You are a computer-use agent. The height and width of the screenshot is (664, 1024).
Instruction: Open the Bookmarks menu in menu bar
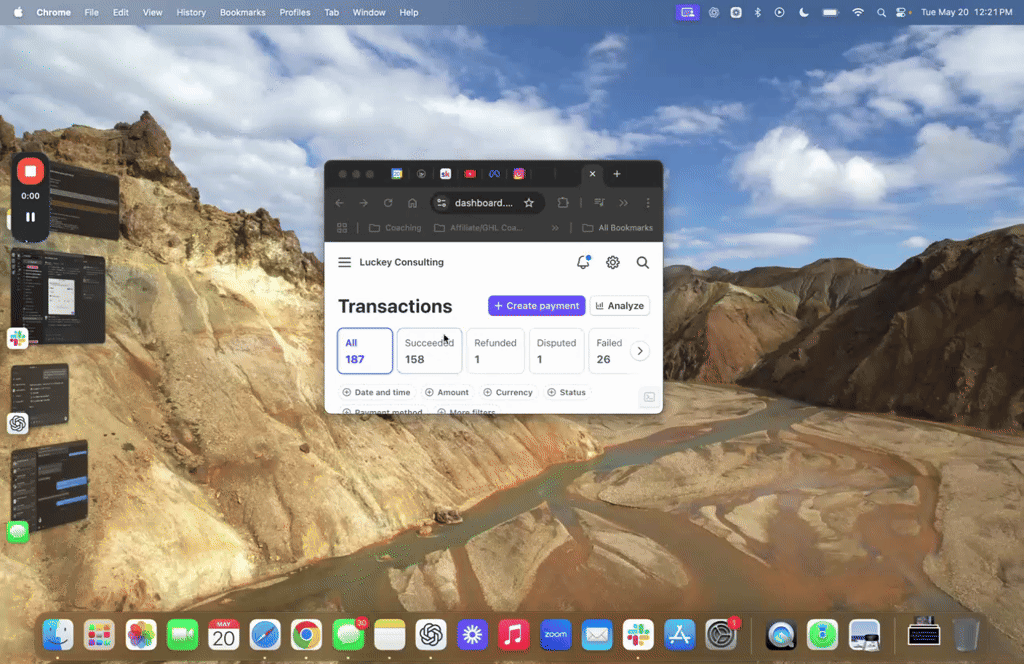(242, 12)
